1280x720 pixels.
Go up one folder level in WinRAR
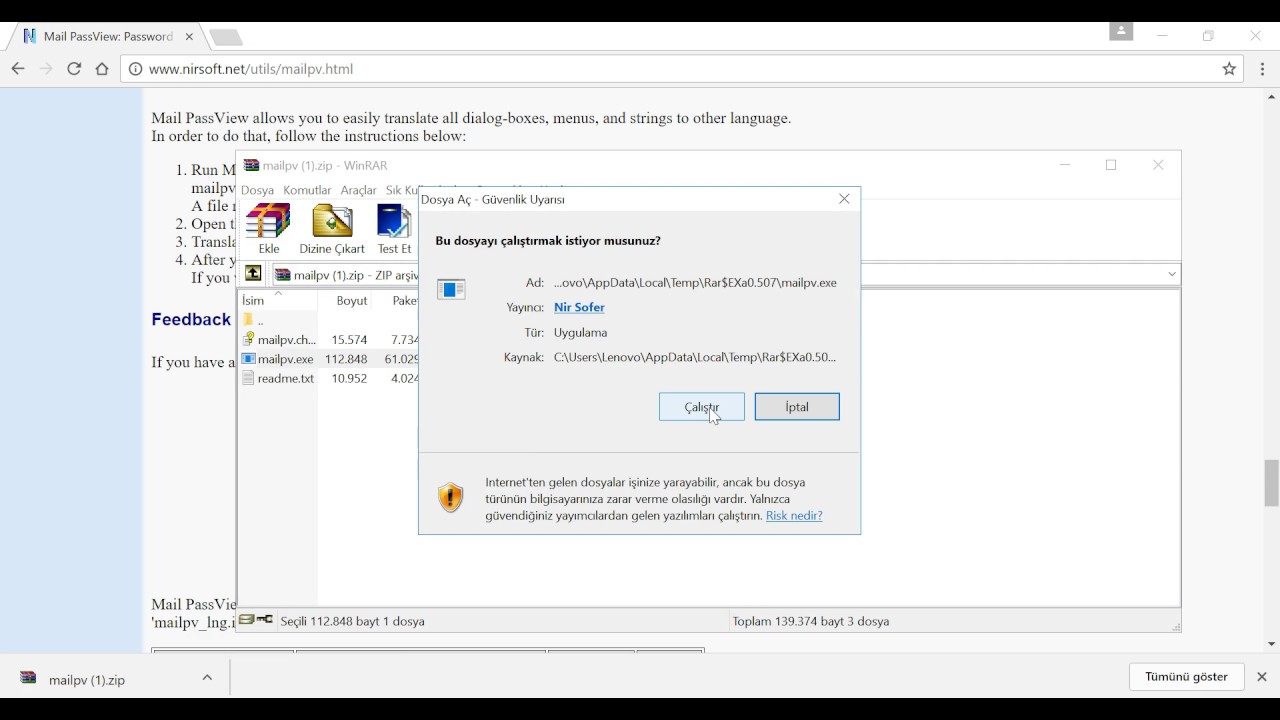pyautogui.click(x=253, y=274)
